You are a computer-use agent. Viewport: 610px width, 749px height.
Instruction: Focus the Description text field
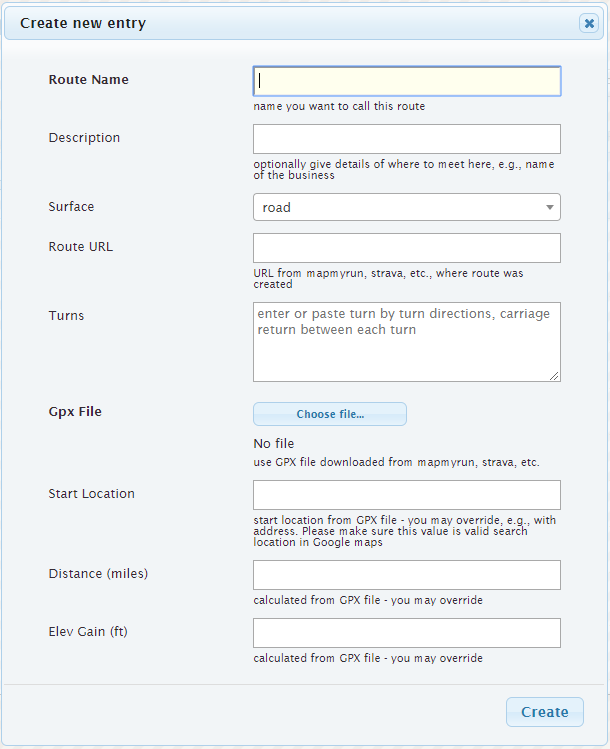coord(407,139)
